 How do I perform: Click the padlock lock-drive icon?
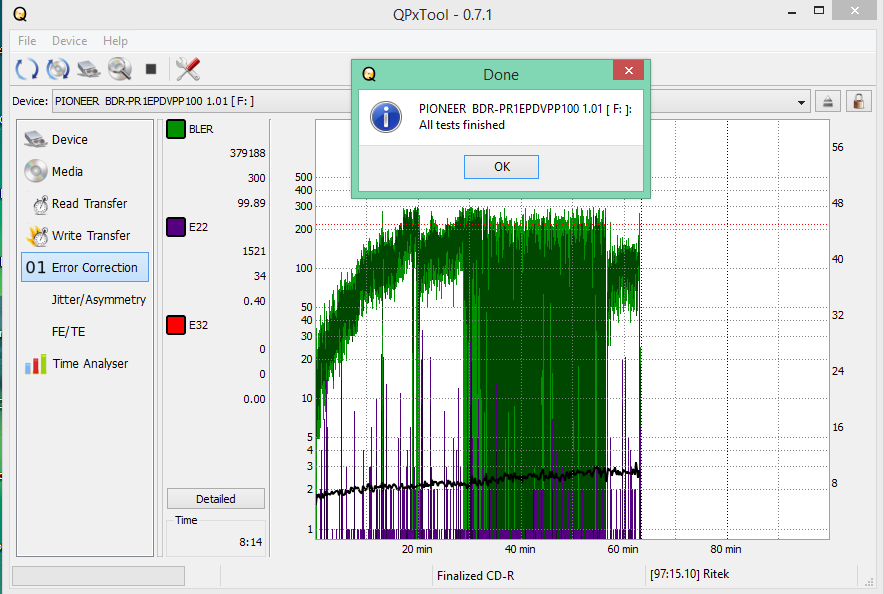pos(859,102)
